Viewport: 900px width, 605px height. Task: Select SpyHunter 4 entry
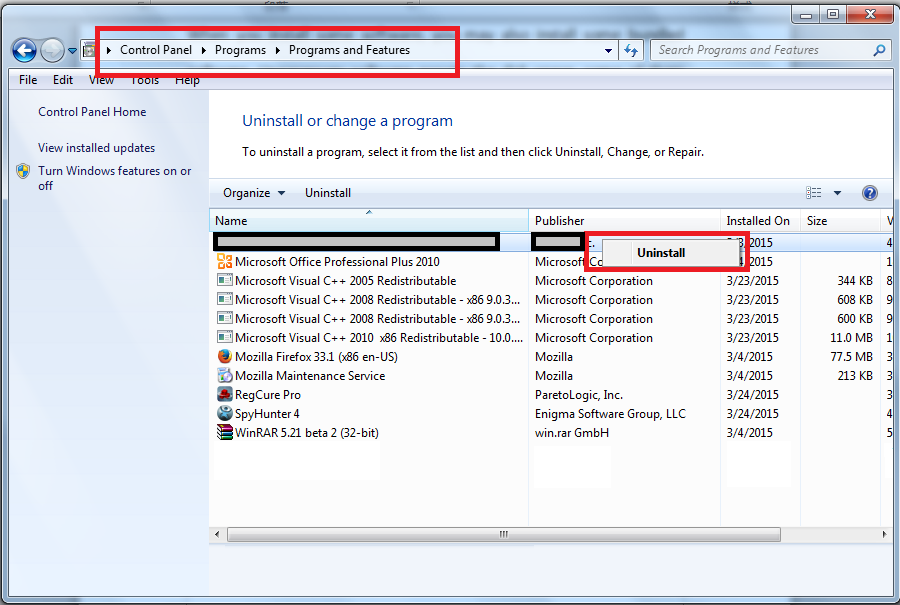(267, 413)
